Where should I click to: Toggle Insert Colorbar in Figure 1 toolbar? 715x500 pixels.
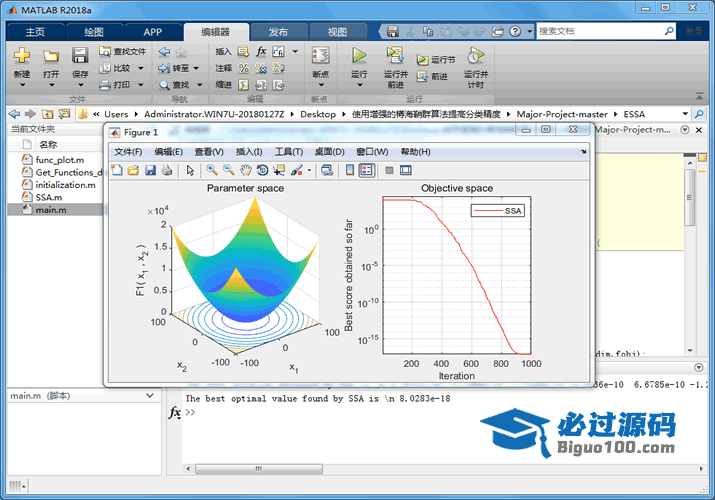(x=350, y=170)
